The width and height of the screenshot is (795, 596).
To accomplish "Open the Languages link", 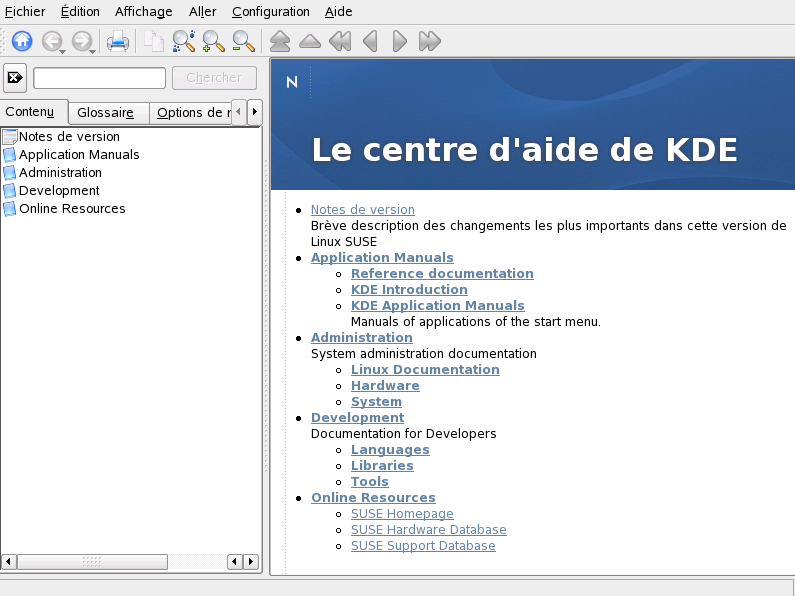I will point(390,450).
